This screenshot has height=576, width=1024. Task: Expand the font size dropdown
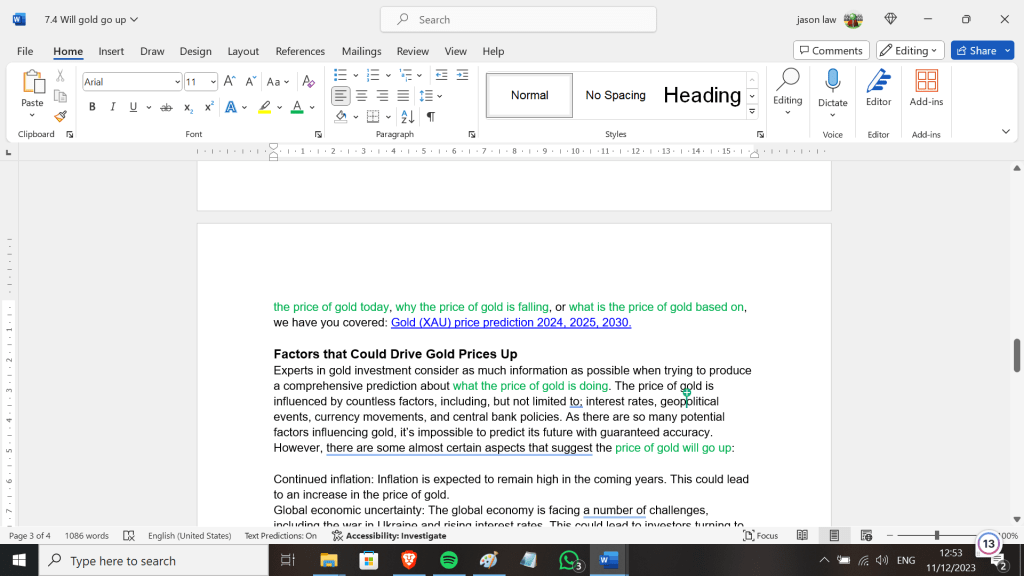pyautogui.click(x=213, y=82)
